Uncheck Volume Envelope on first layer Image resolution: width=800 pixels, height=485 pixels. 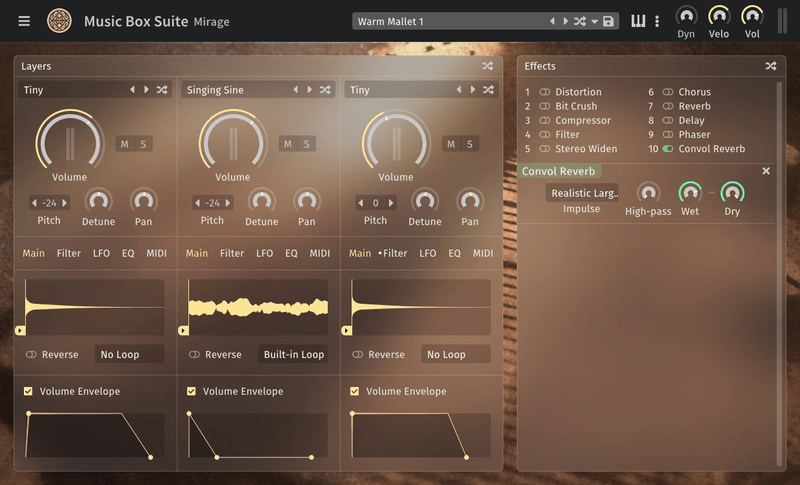tap(28, 391)
